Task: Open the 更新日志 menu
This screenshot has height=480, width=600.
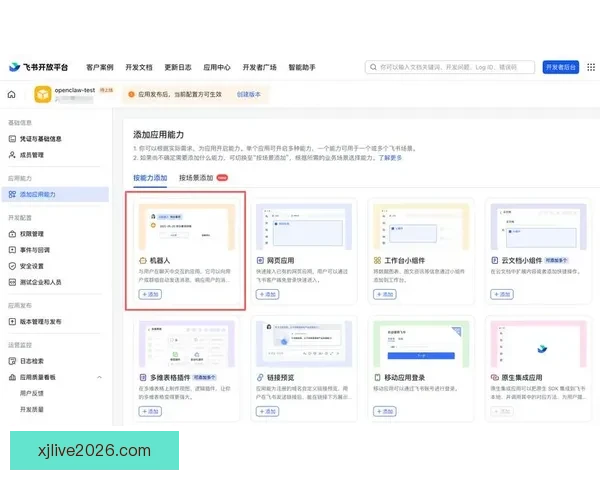Action: pos(178,67)
